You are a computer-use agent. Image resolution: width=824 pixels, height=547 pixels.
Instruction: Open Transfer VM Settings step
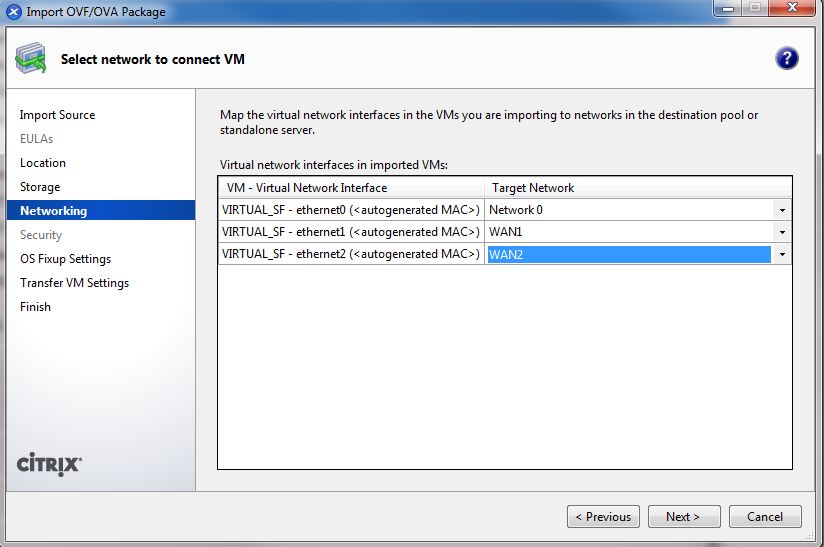pos(74,283)
